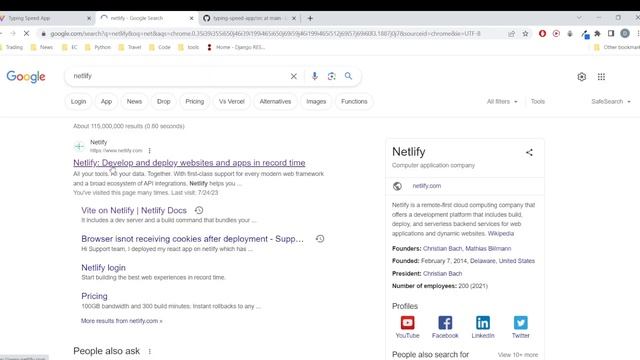Select the App filter chip
Image resolution: width=640 pixels, height=360 pixels.
(x=106, y=102)
